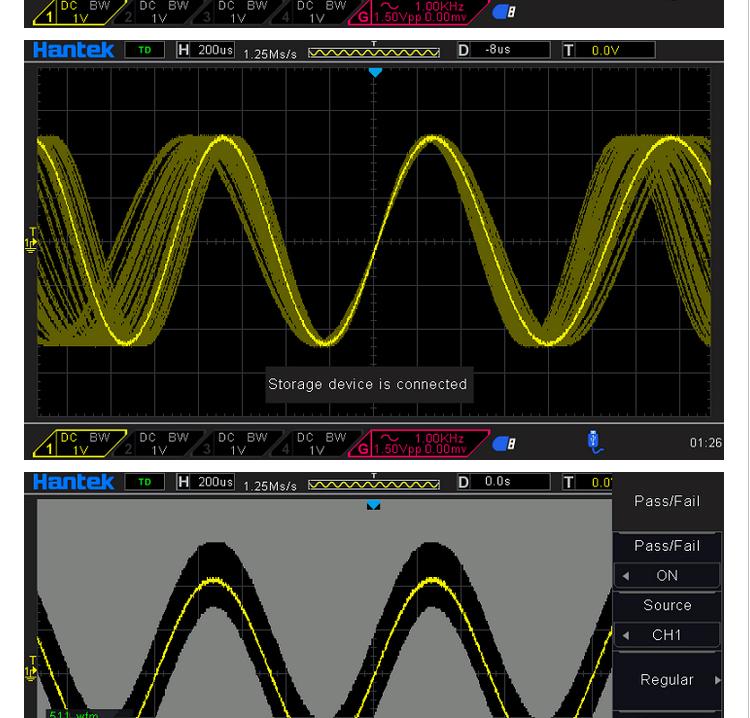Image resolution: width=750 pixels, height=718 pixels.
Task: Click the TD trigger status badge showing -8us delay
Action: click(x=144, y=49)
